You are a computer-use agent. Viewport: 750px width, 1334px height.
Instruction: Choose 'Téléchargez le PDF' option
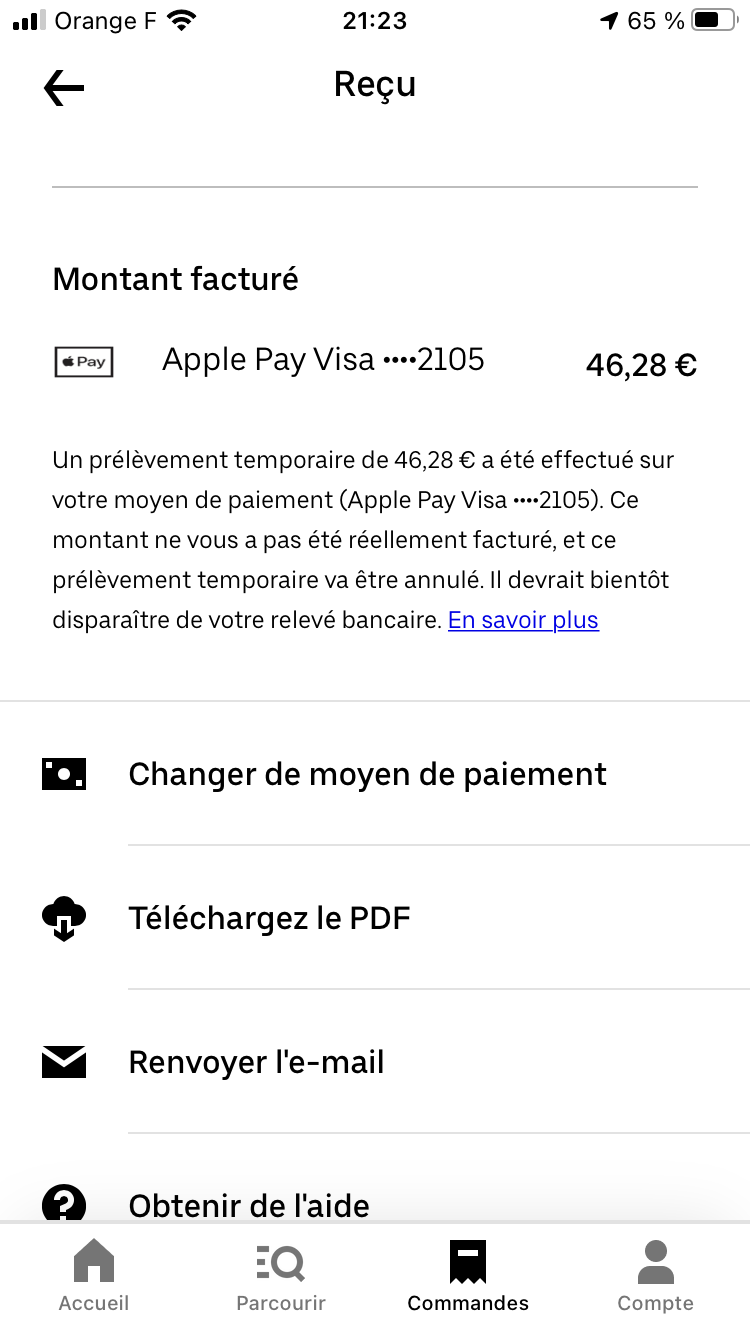270,918
